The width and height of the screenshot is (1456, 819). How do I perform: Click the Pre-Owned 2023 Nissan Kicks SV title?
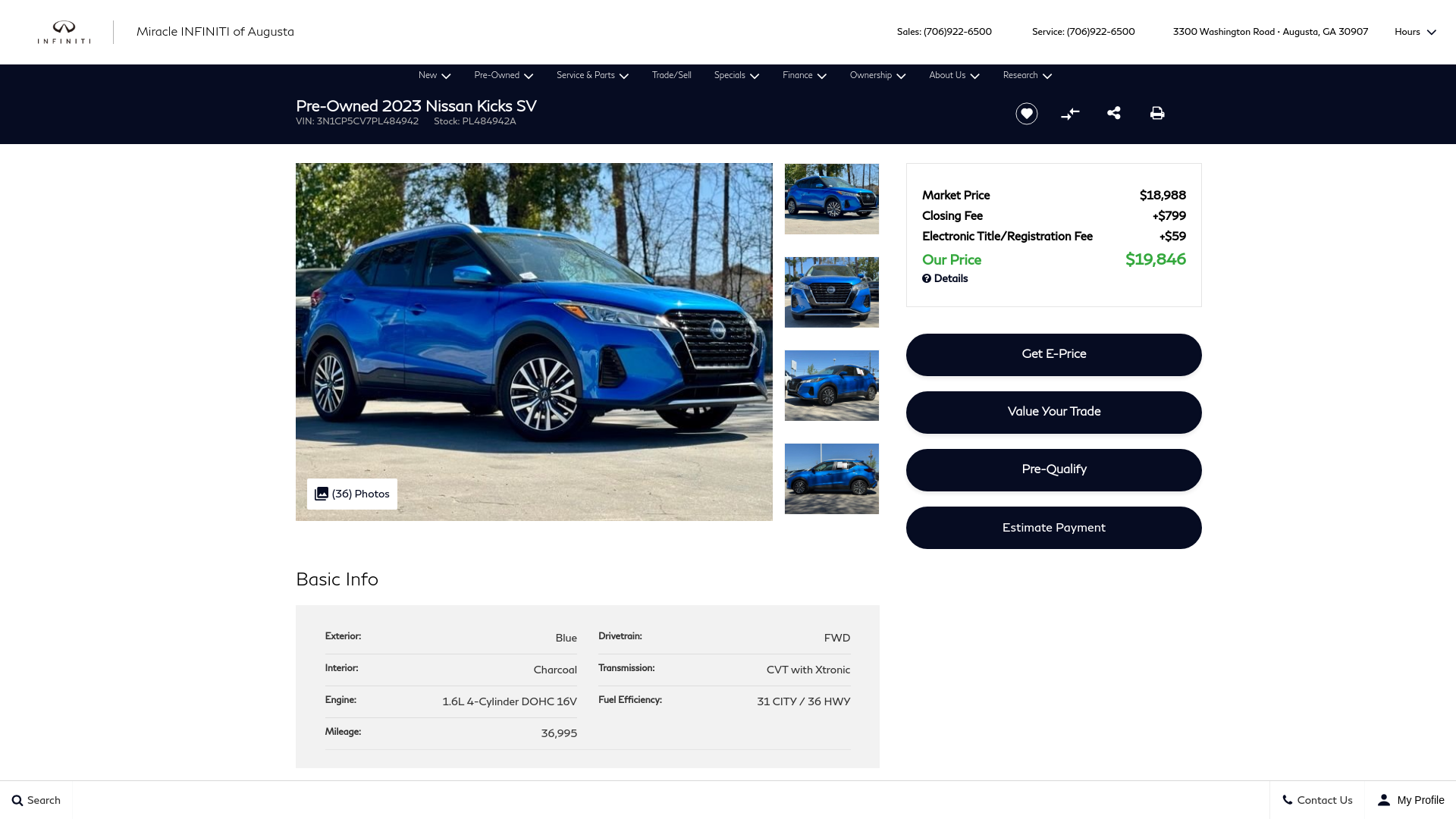pyautogui.click(x=416, y=106)
